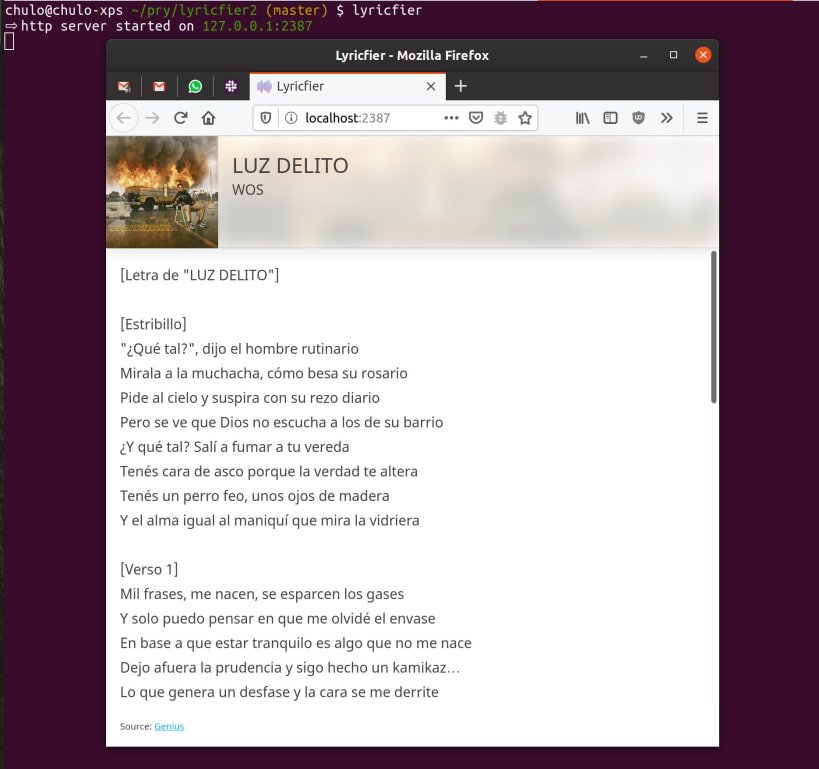Show site information icon
The height and width of the screenshot is (769, 819).
[x=291, y=118]
